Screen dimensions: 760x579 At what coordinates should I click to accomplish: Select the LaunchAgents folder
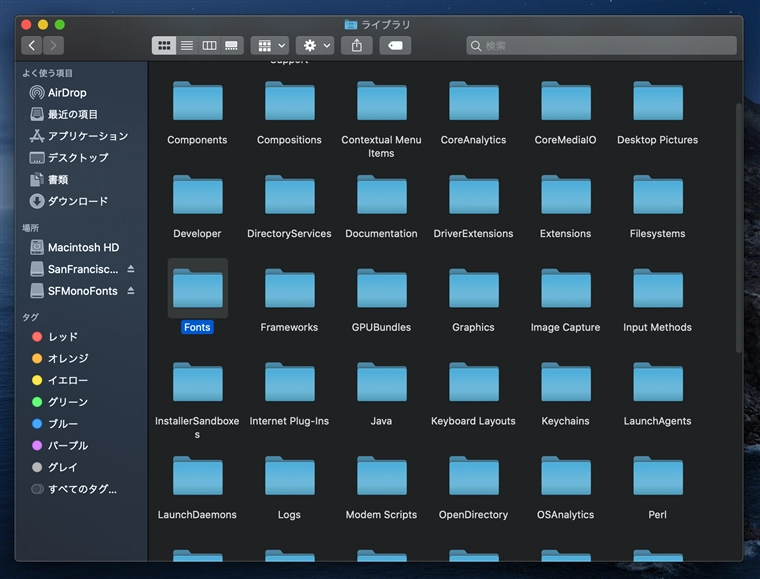tap(658, 382)
